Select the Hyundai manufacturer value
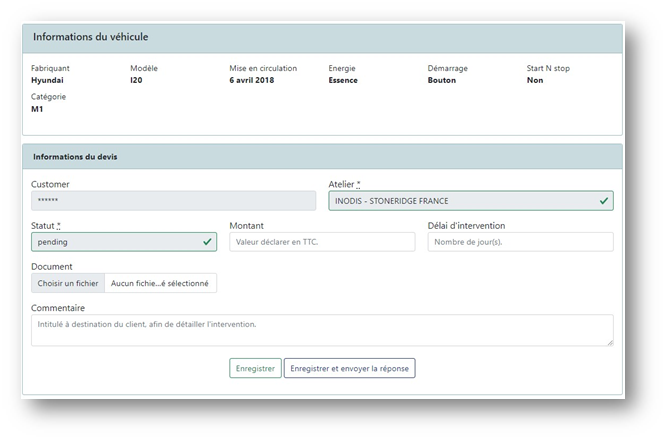 click(x=49, y=81)
